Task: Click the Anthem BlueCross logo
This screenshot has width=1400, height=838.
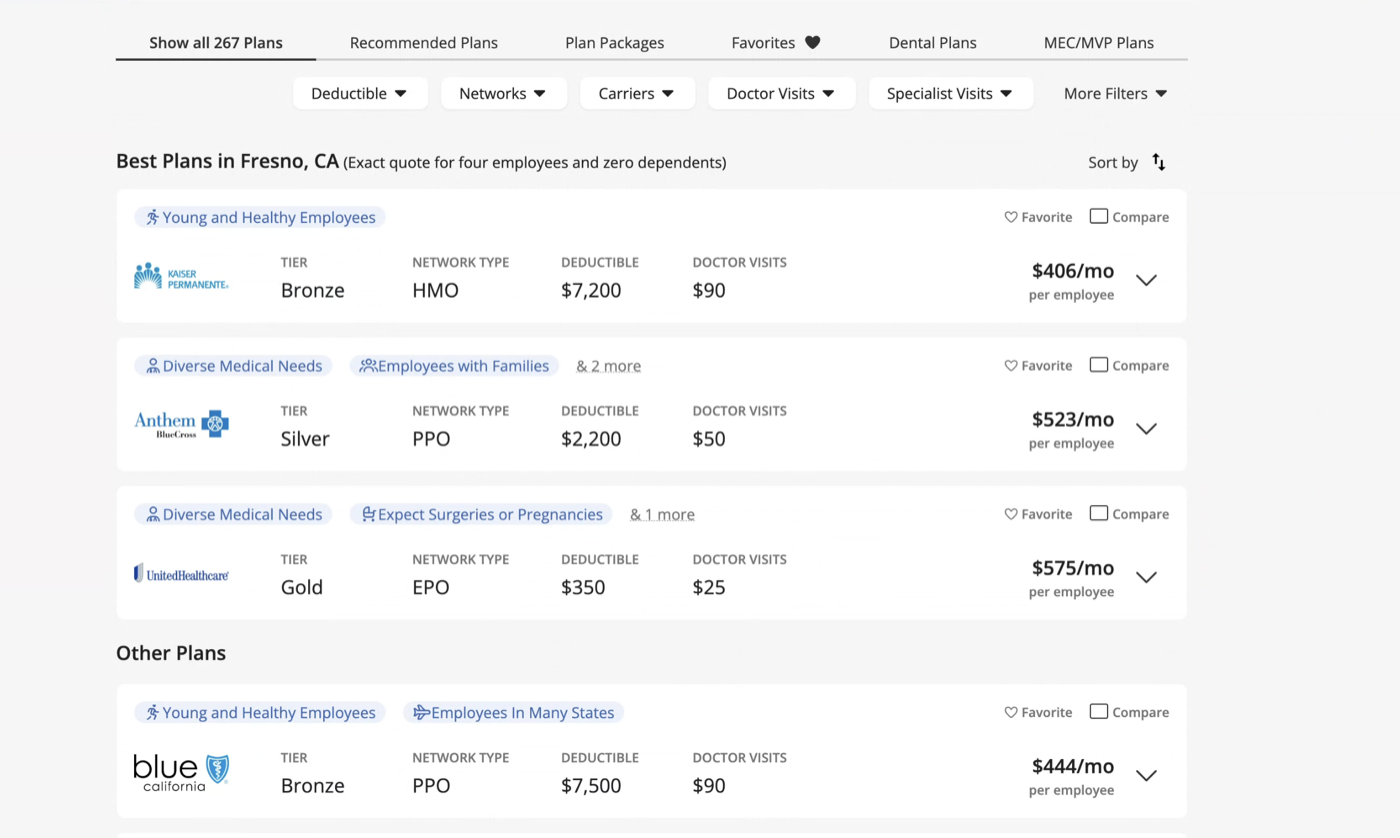Action: point(181,424)
